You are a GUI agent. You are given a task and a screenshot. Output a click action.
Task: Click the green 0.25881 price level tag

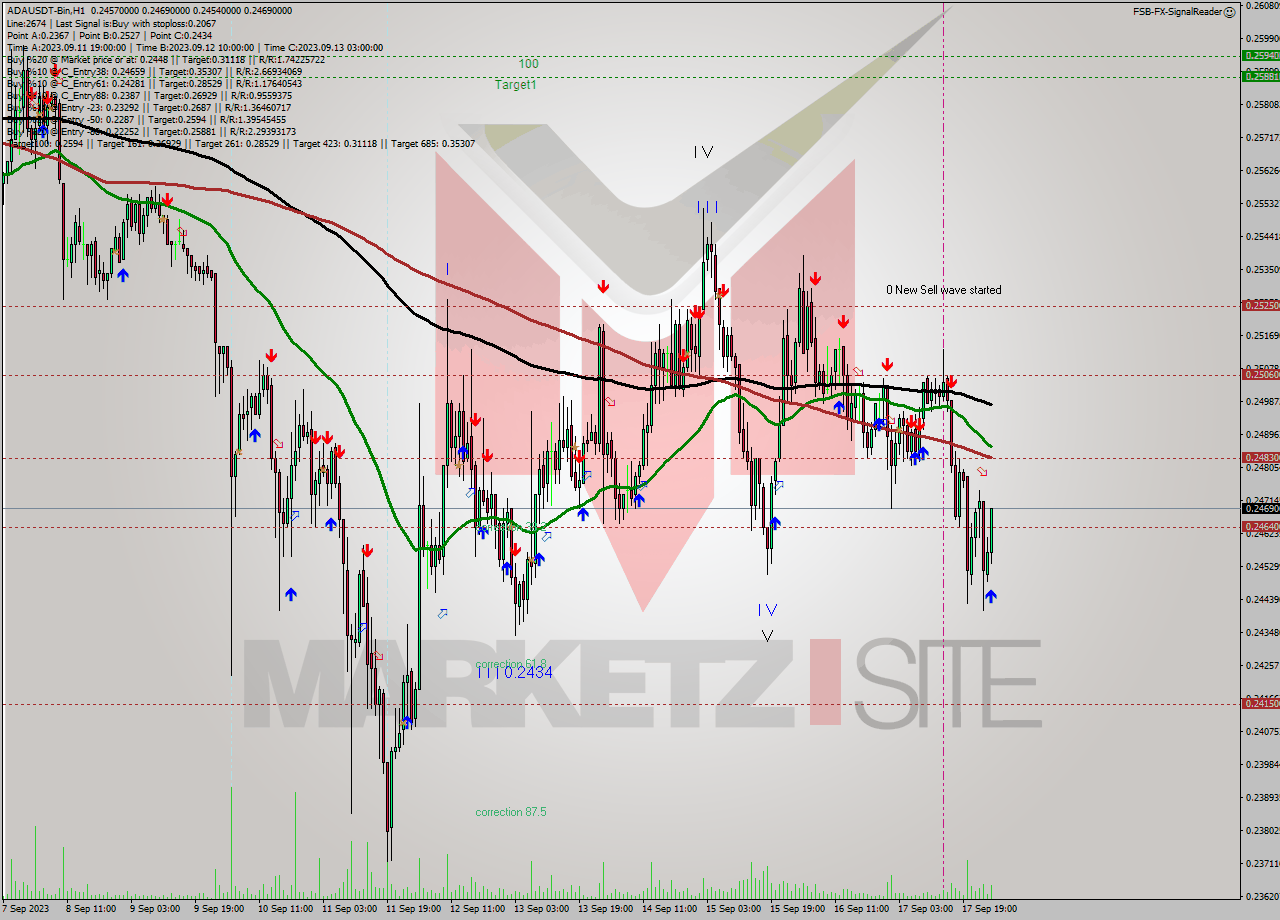coord(1260,76)
